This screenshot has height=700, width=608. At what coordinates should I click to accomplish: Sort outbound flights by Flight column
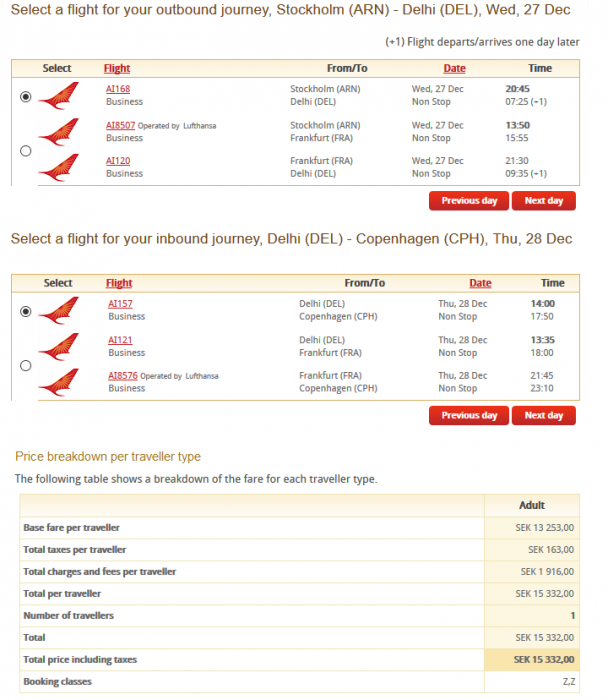click(x=117, y=69)
